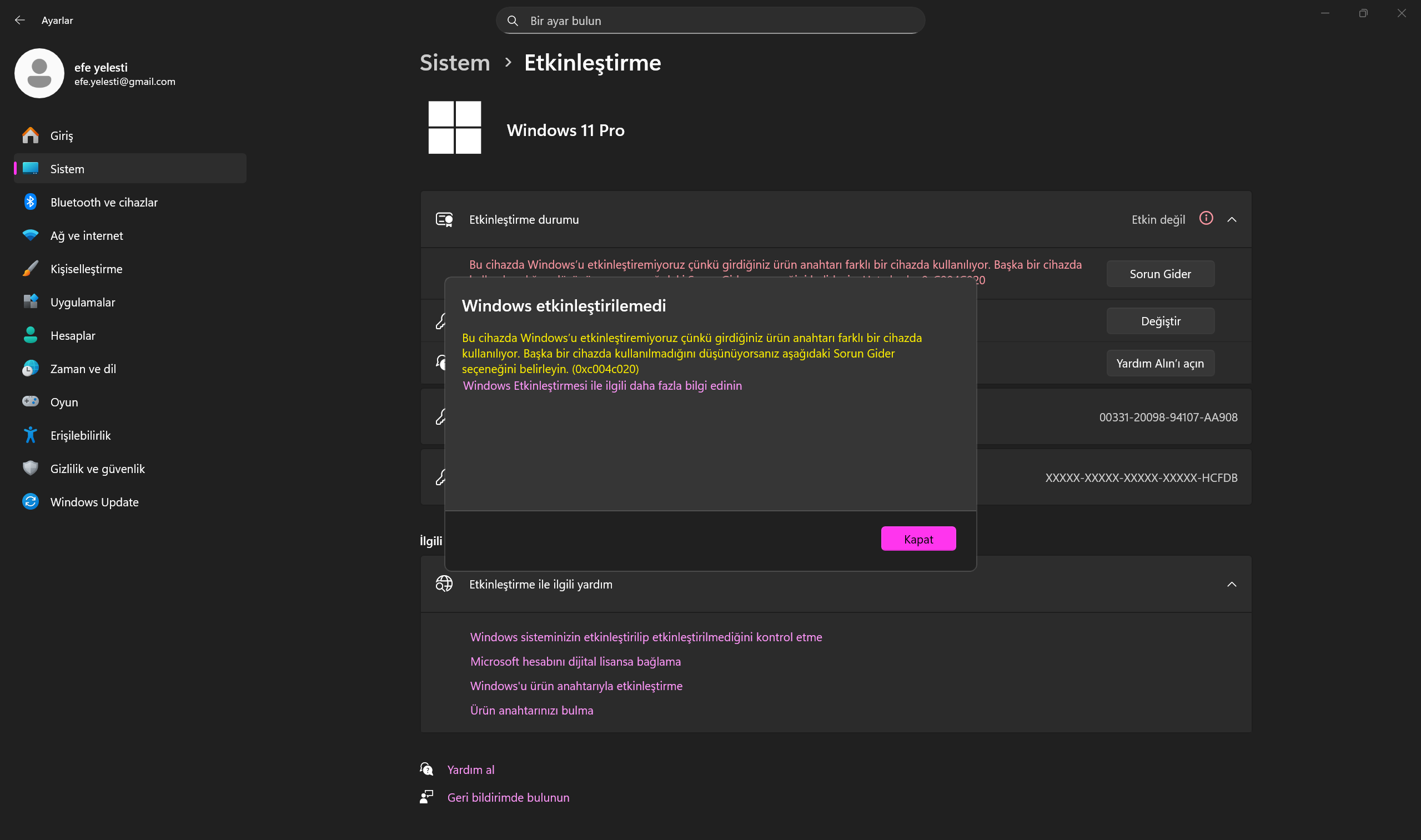Click the Yardım al link
The height and width of the screenshot is (840, 1421).
pyautogui.click(x=470, y=770)
